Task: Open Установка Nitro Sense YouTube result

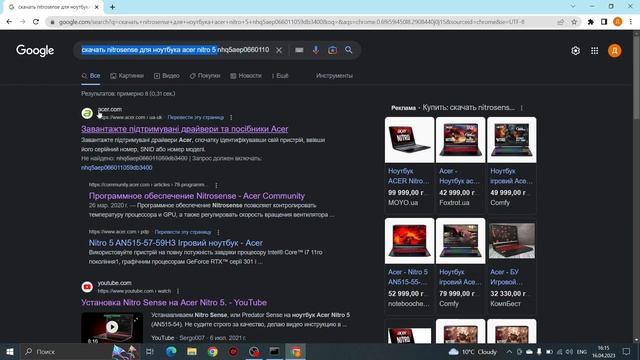Action: 174,302
